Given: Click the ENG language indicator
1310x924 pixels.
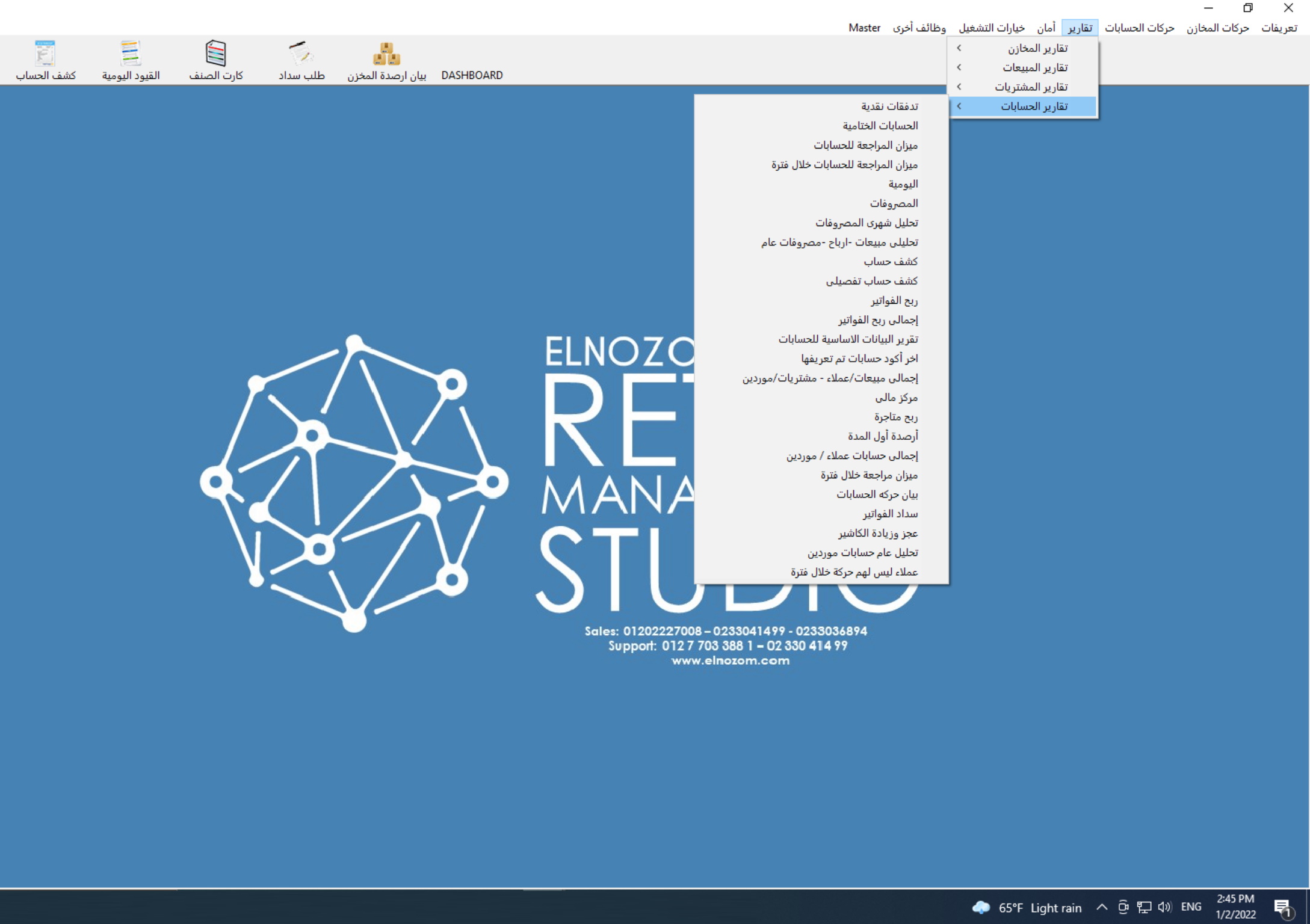Looking at the screenshot, I should coord(1191,907).
